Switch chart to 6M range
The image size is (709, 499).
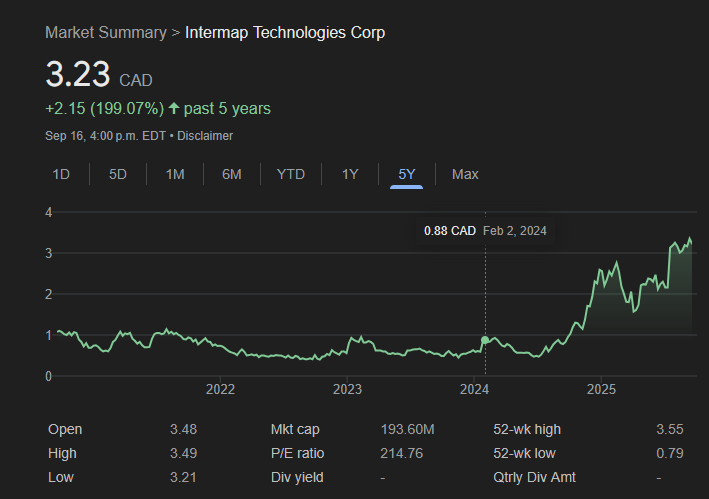(x=232, y=174)
